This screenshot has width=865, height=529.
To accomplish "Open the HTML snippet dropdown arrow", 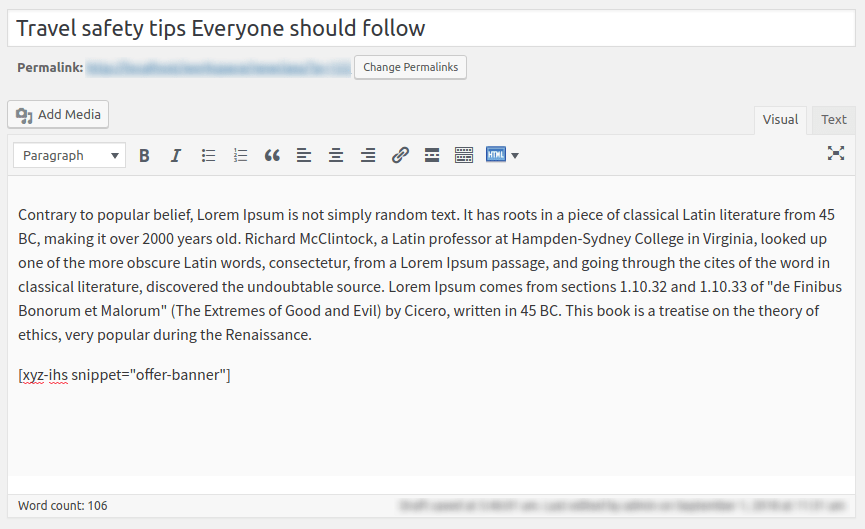I will [515, 156].
